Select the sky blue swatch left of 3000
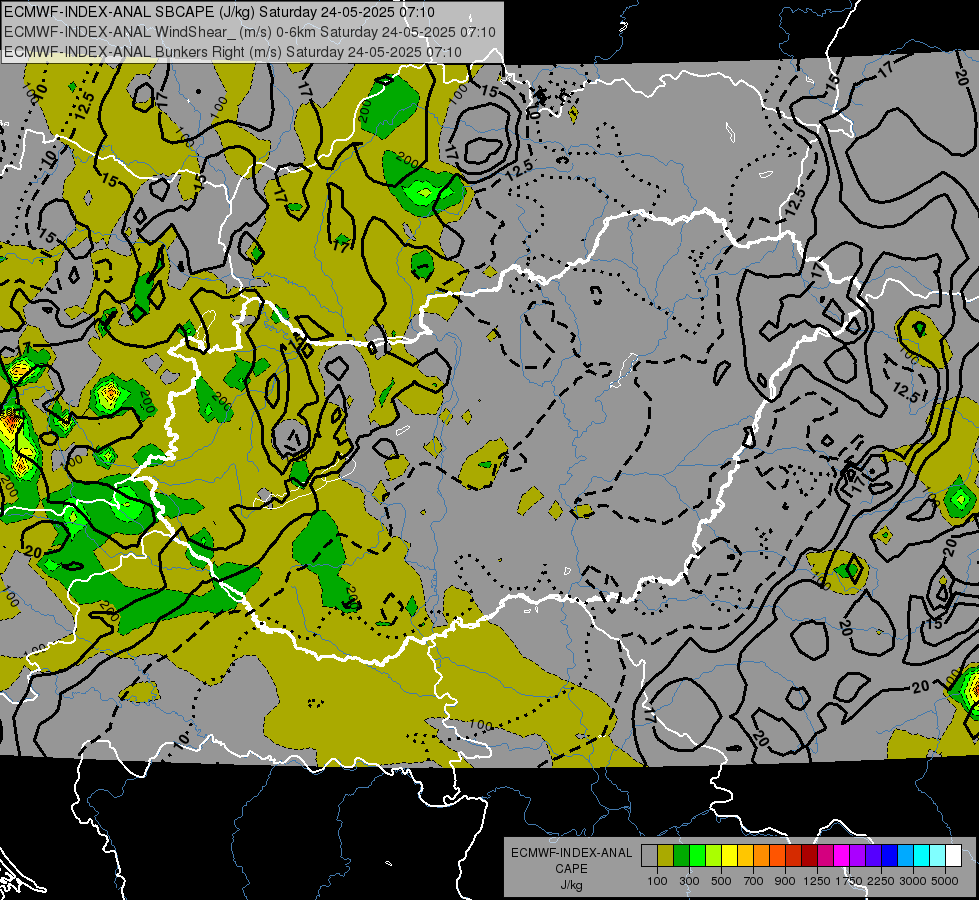979x900 pixels. 905,855
